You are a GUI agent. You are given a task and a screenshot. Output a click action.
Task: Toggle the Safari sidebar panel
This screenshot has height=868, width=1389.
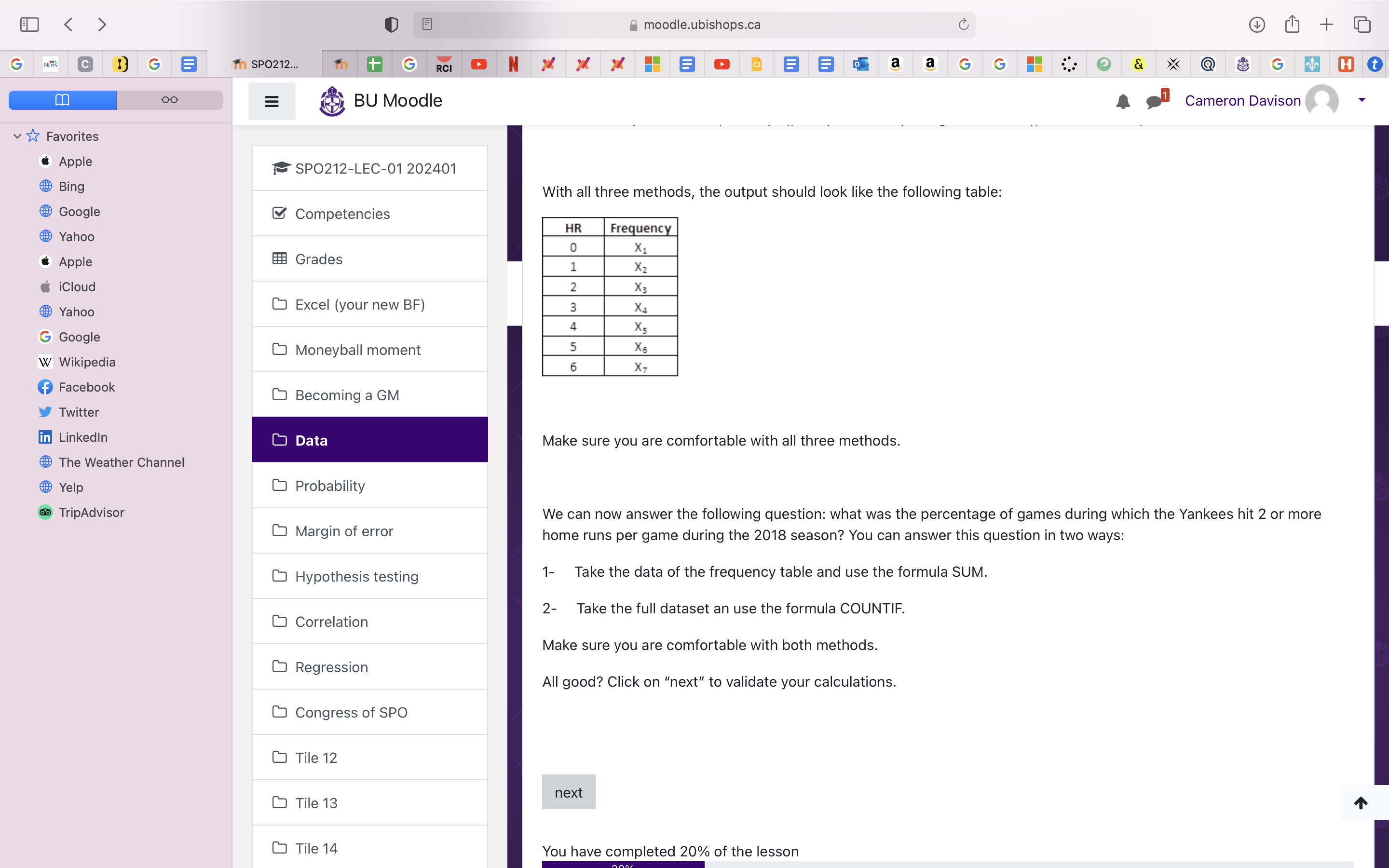[x=29, y=25]
